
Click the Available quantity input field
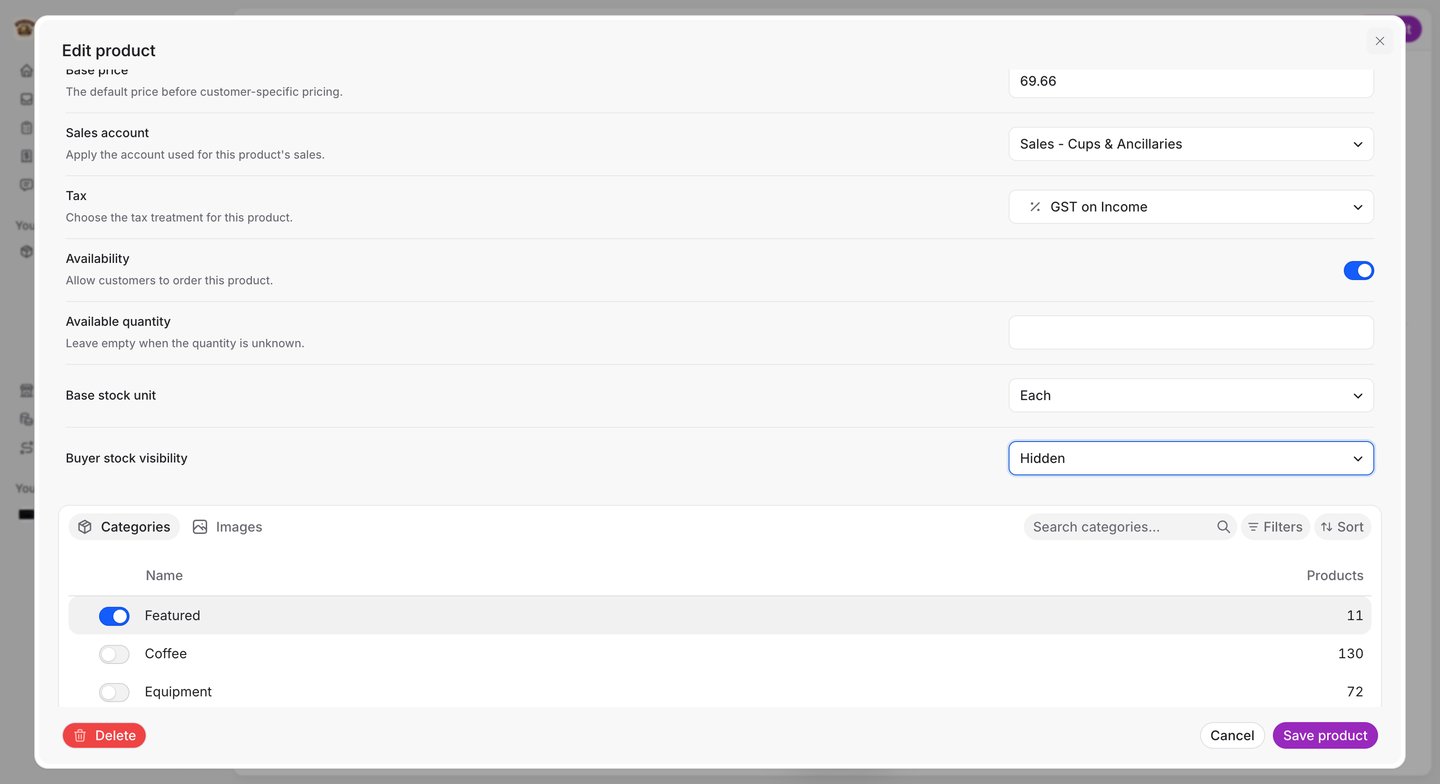(1191, 332)
